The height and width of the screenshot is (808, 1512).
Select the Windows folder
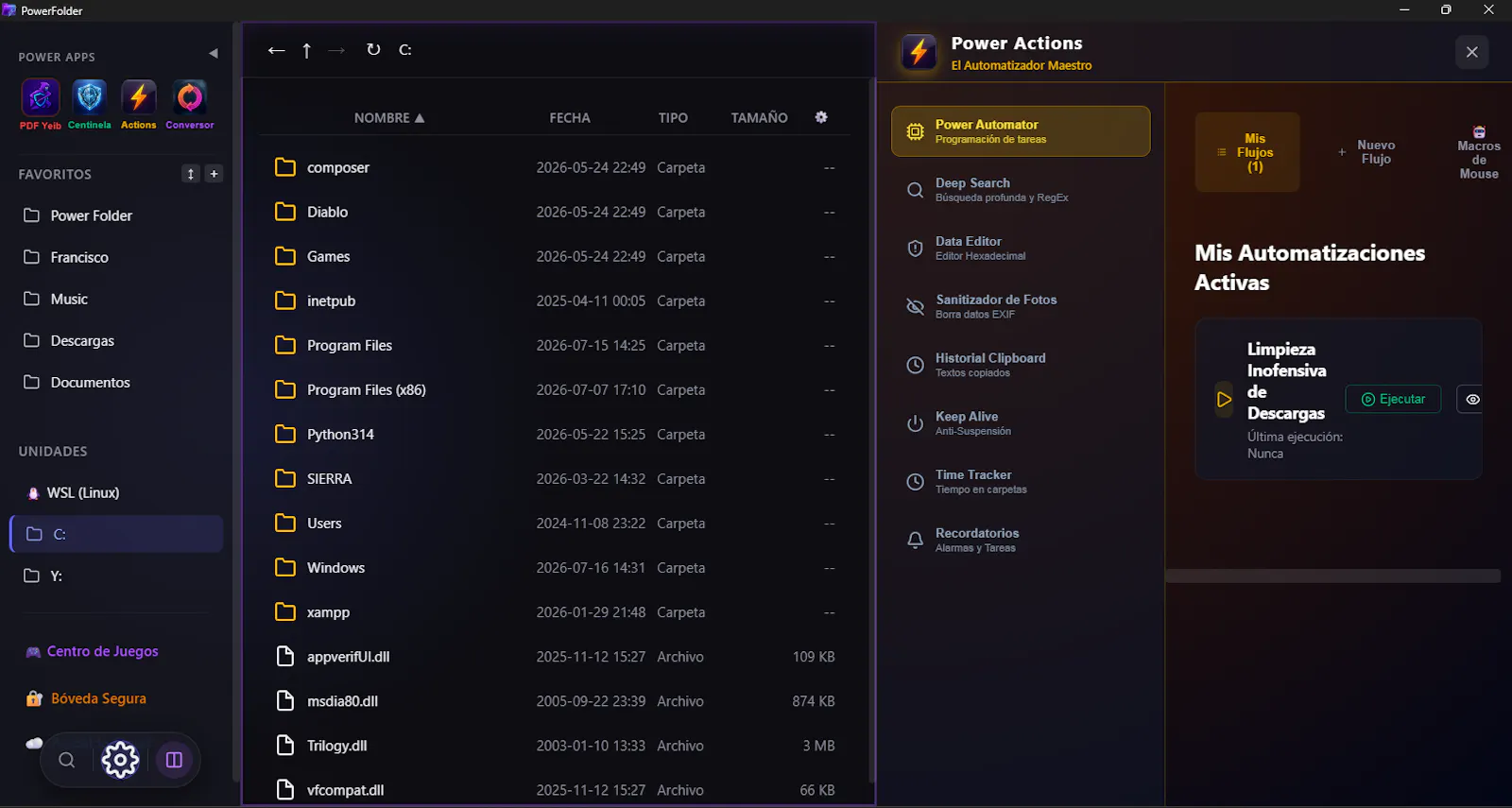point(555,567)
